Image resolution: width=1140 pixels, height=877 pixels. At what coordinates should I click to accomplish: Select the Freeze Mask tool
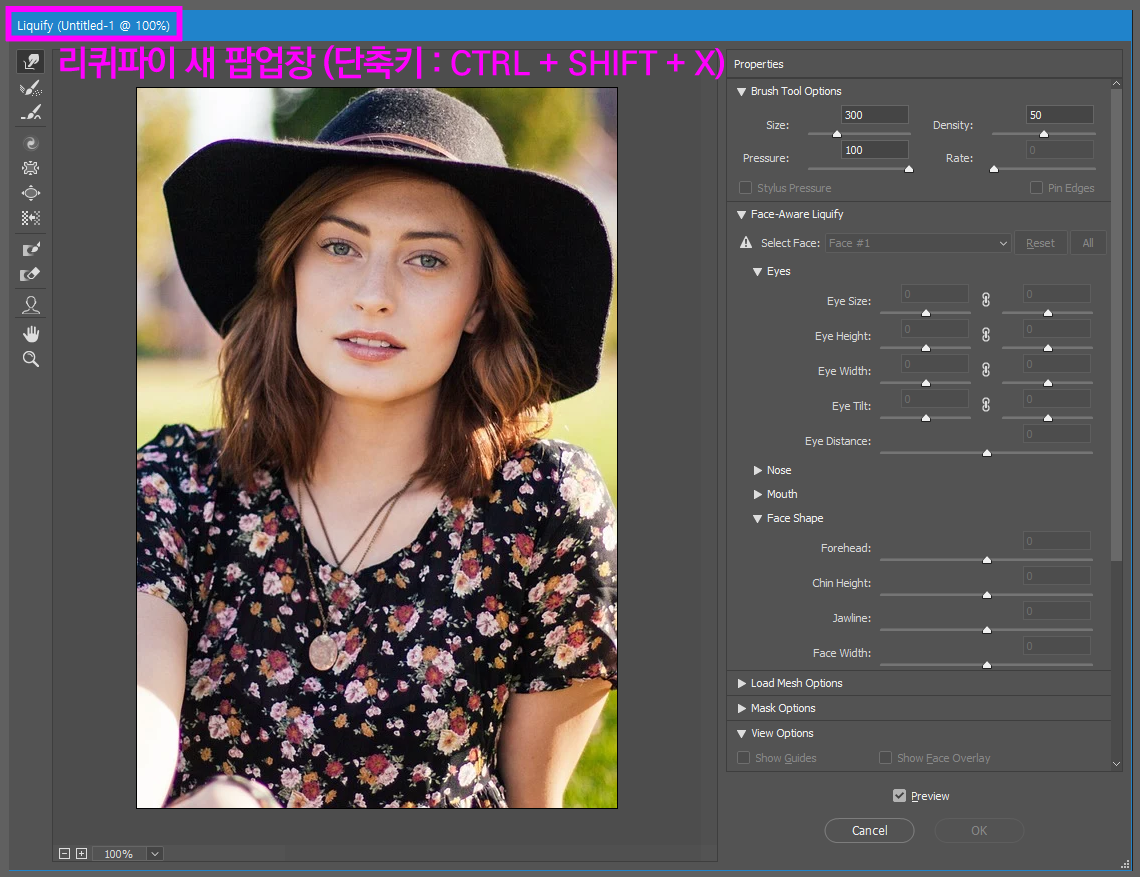[31, 249]
